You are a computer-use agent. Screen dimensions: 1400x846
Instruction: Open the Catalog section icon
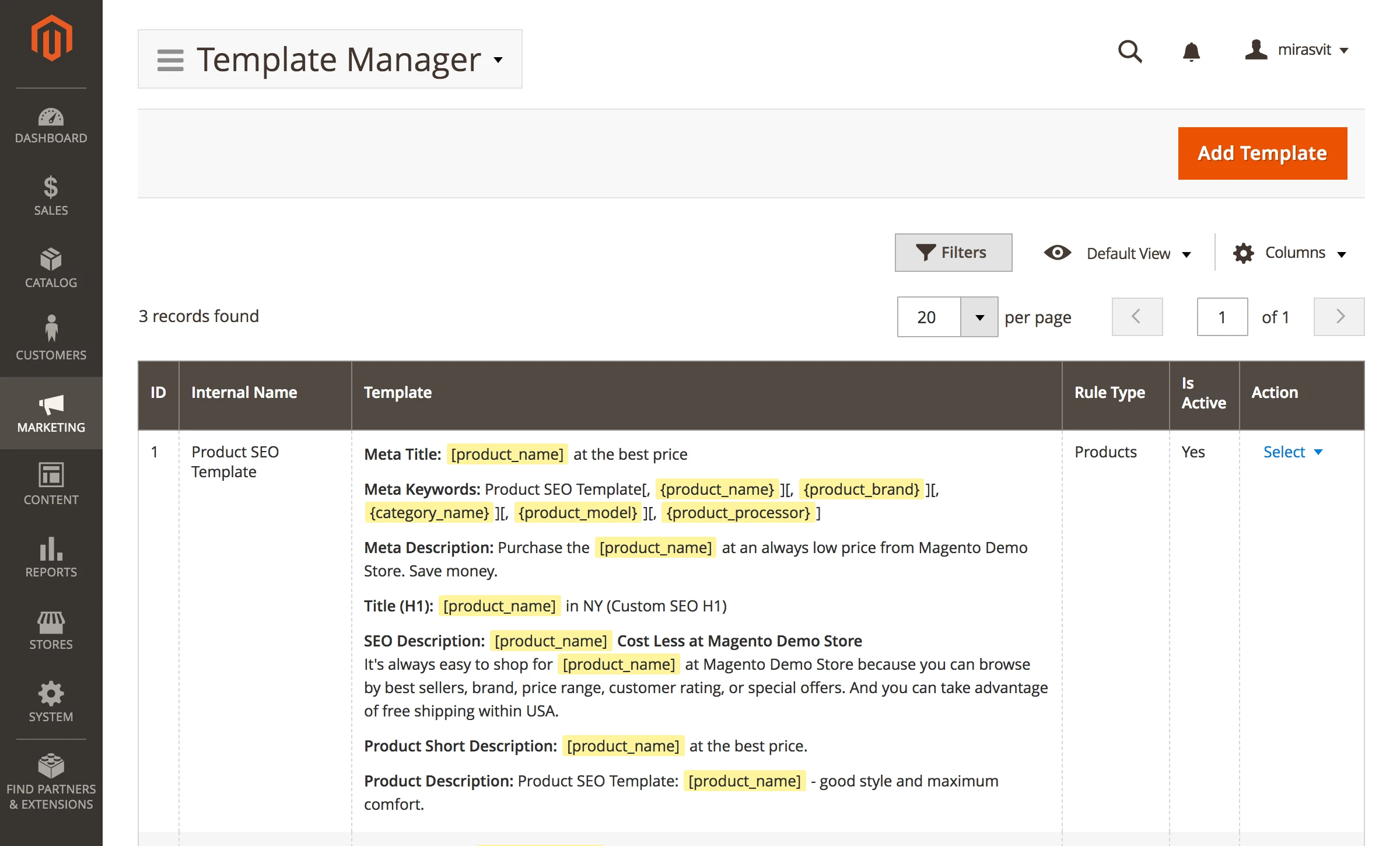tap(51, 265)
